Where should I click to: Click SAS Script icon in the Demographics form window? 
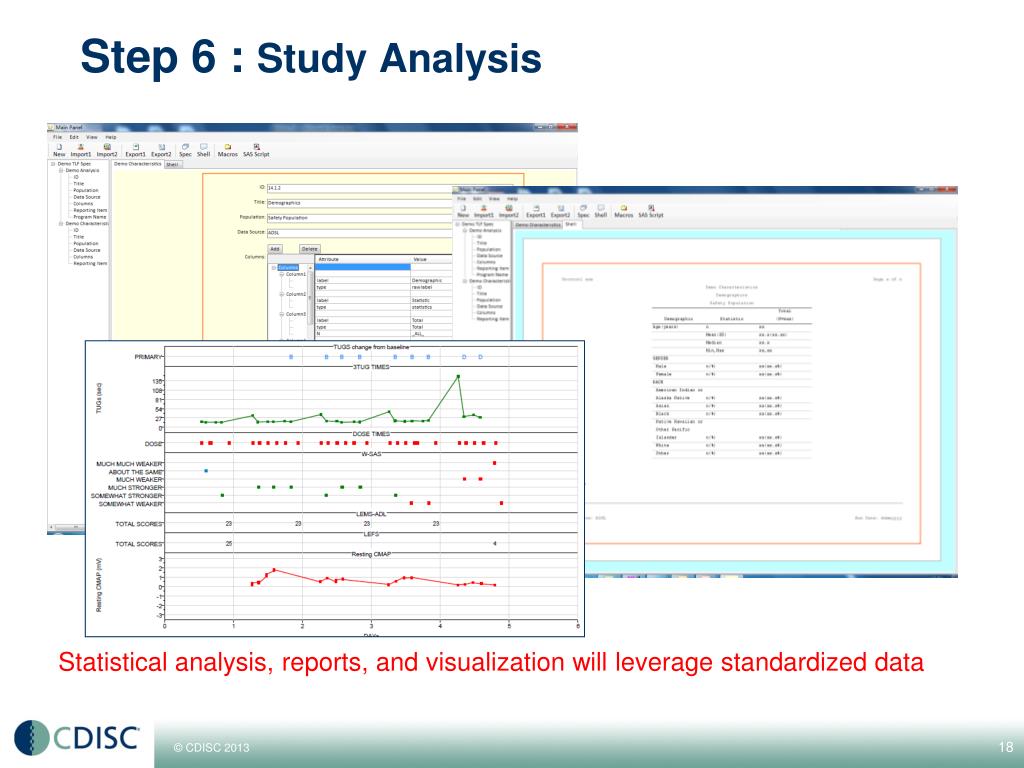[257, 151]
